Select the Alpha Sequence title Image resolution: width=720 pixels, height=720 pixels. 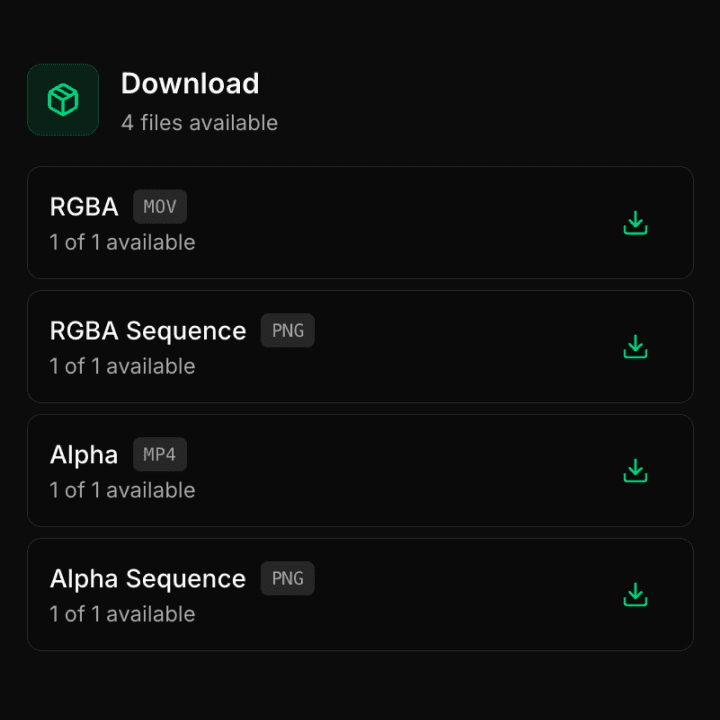click(x=148, y=579)
